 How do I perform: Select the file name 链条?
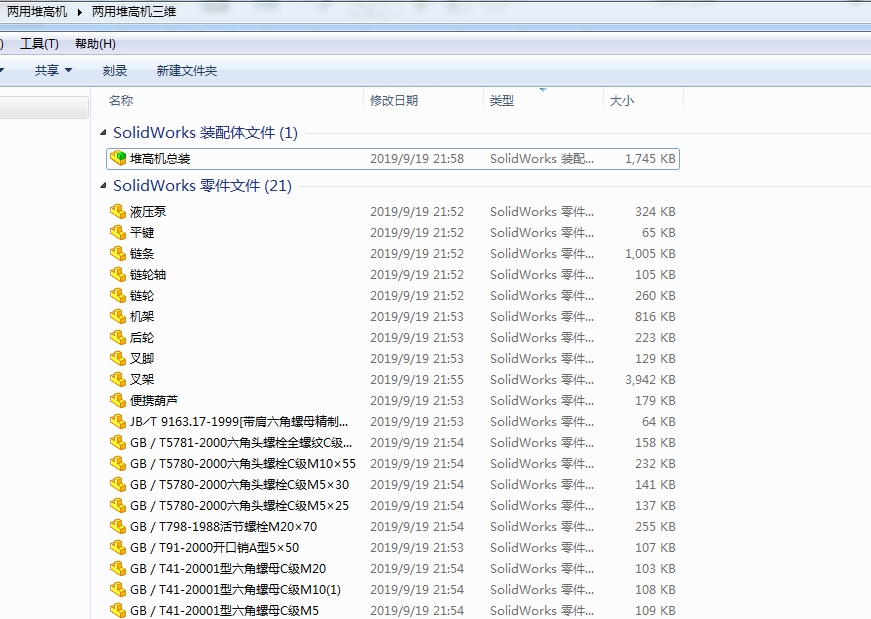[x=142, y=254]
